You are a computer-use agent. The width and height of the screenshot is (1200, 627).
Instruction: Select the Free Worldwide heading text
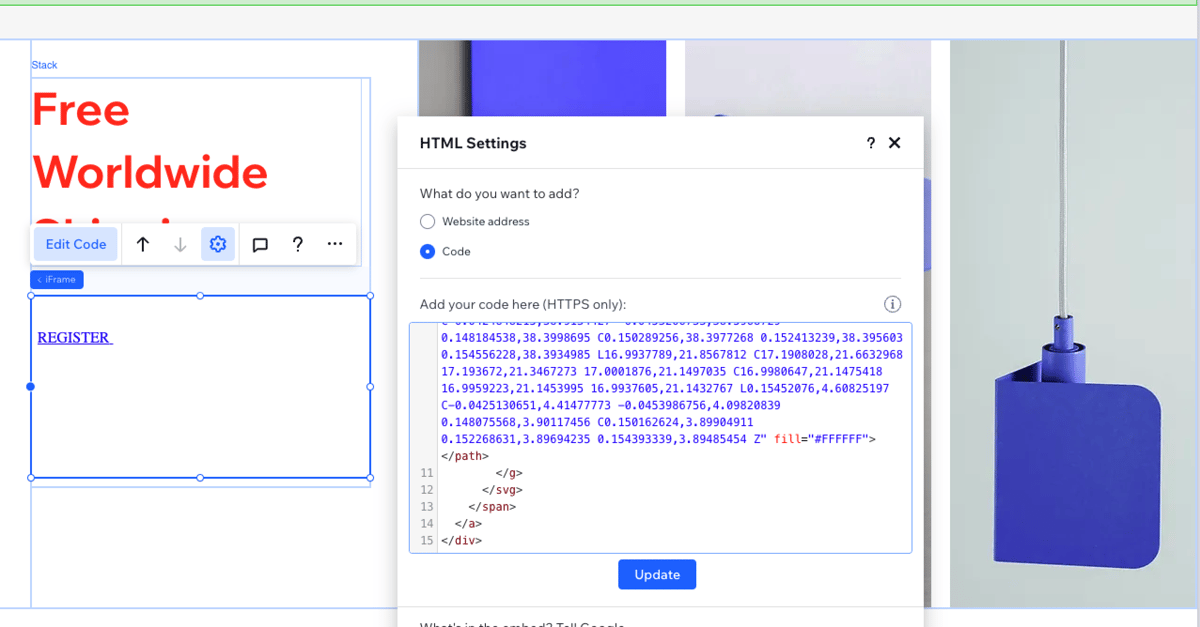point(150,141)
